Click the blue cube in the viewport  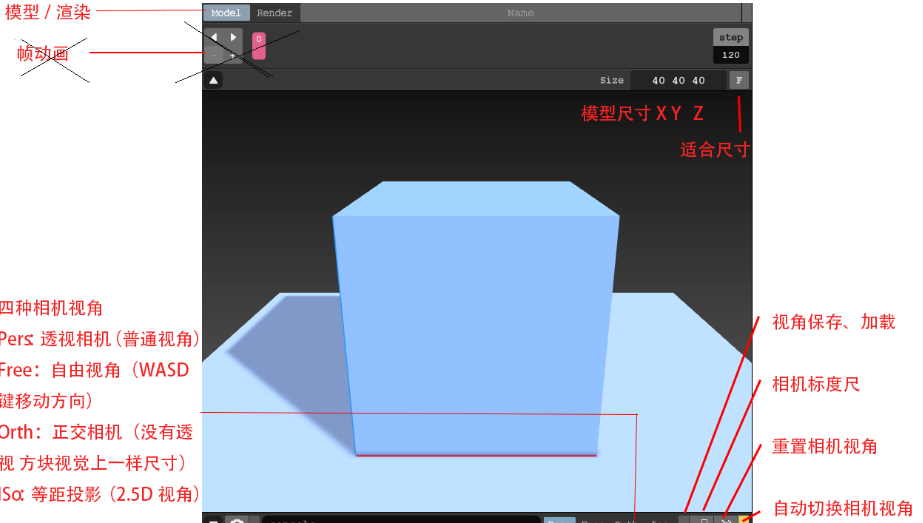click(x=476, y=318)
